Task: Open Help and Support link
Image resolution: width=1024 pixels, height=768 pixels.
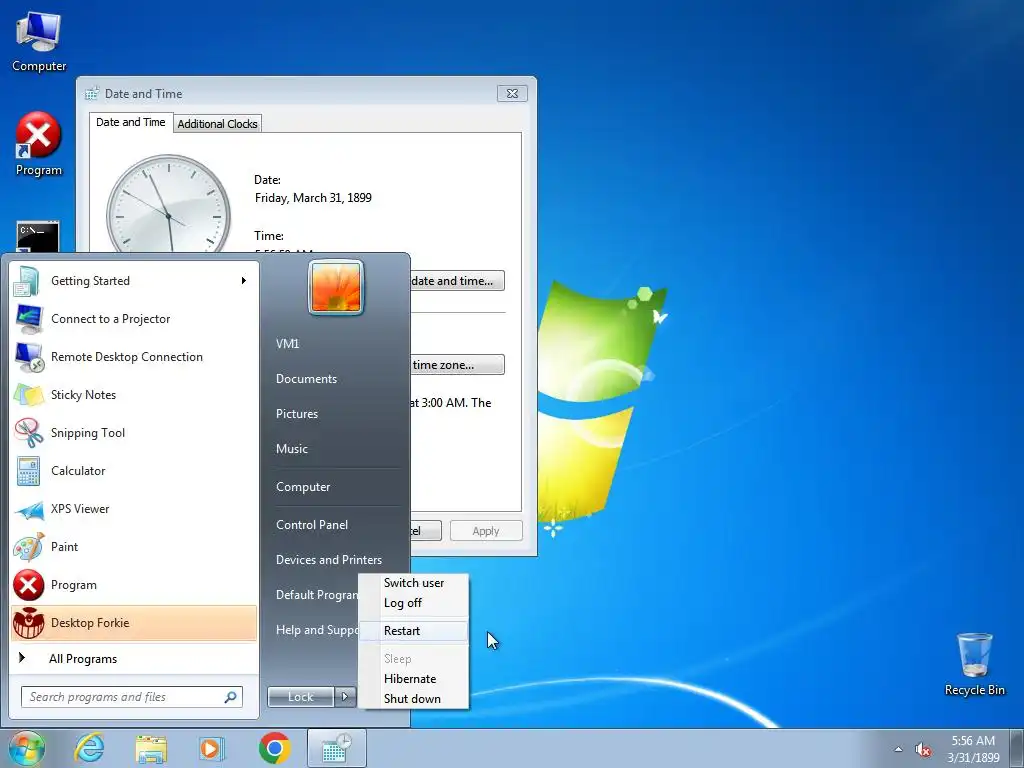Action: [x=316, y=630]
